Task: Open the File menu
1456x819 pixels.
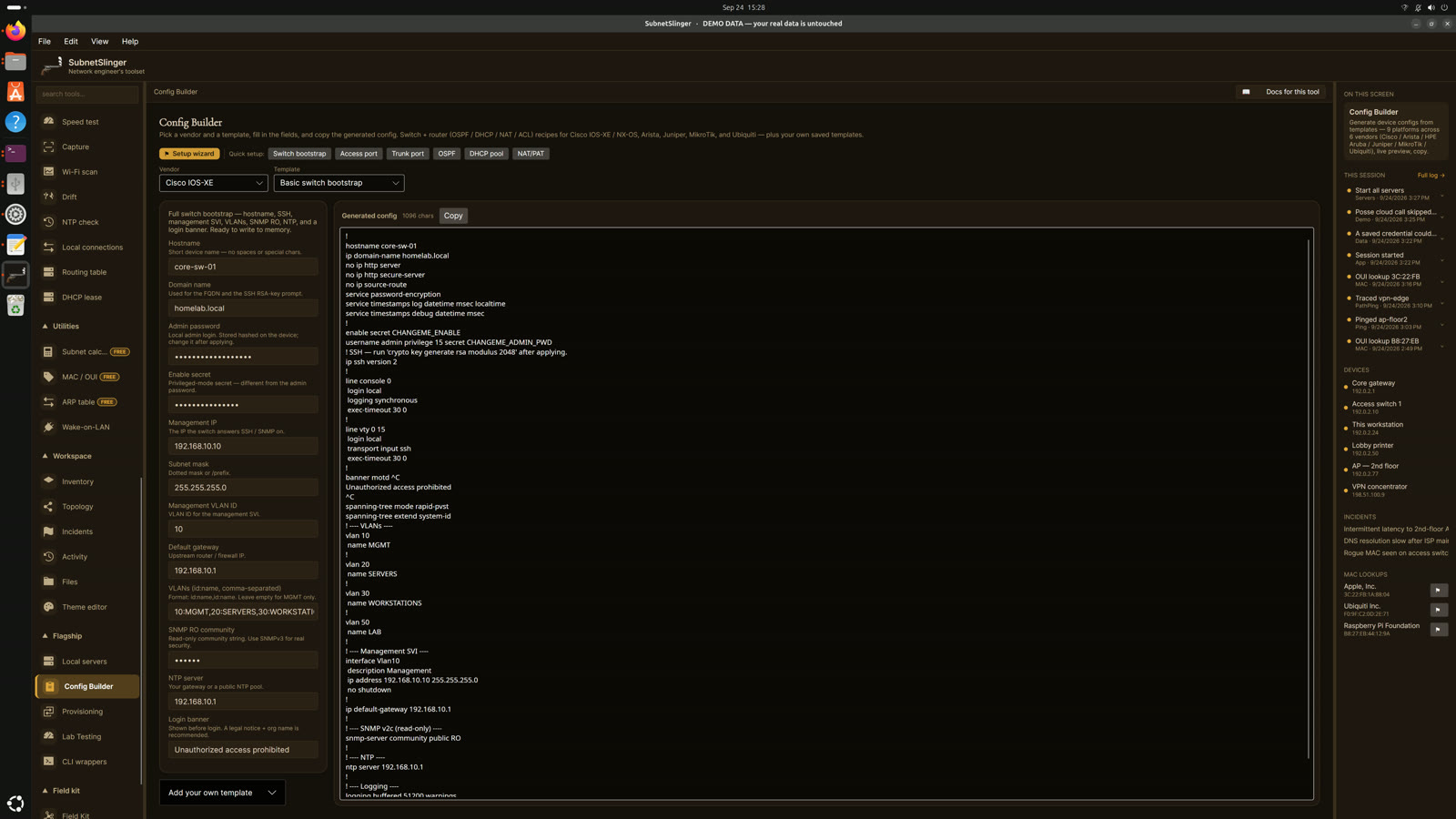Action: [x=45, y=42]
